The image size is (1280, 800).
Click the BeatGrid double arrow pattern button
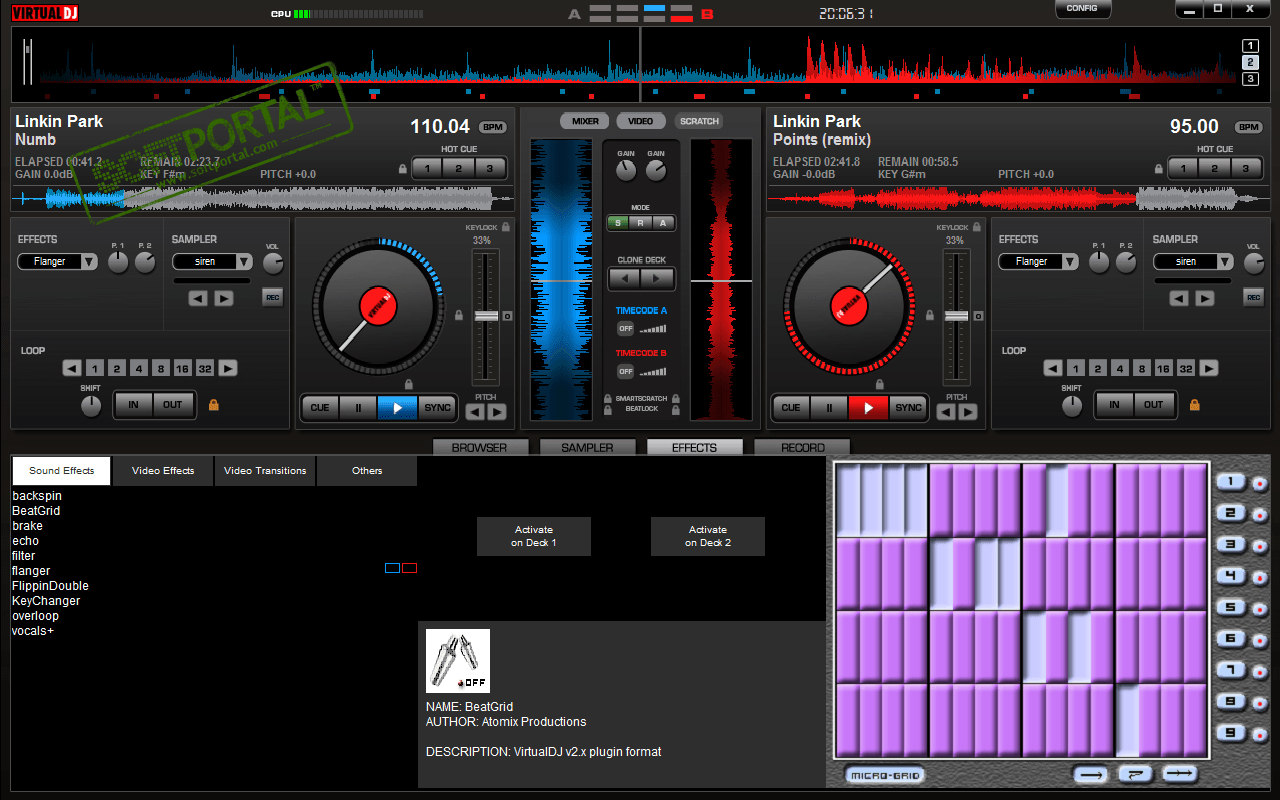(1179, 774)
